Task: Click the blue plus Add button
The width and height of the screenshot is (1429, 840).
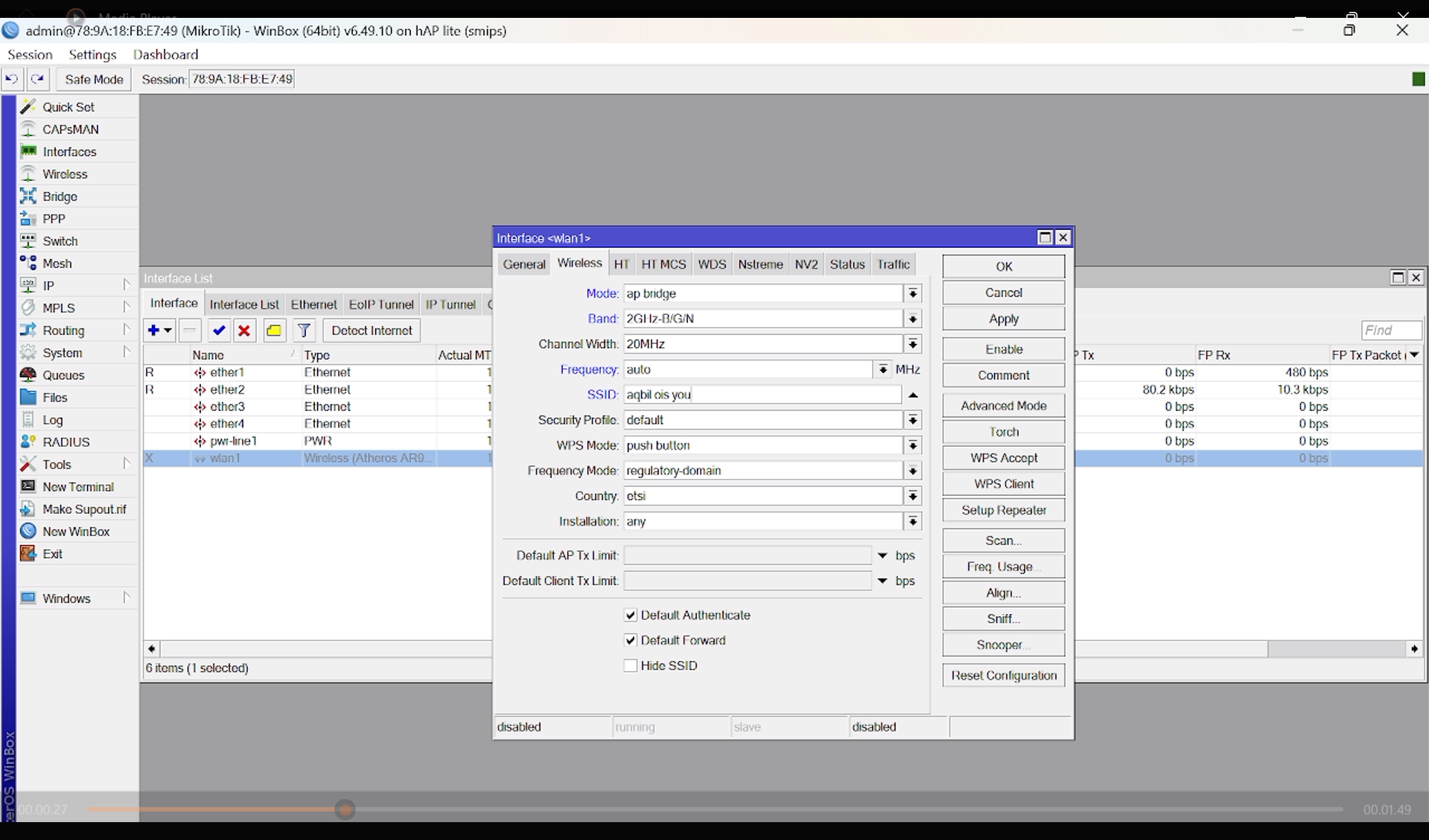Action: (159, 331)
